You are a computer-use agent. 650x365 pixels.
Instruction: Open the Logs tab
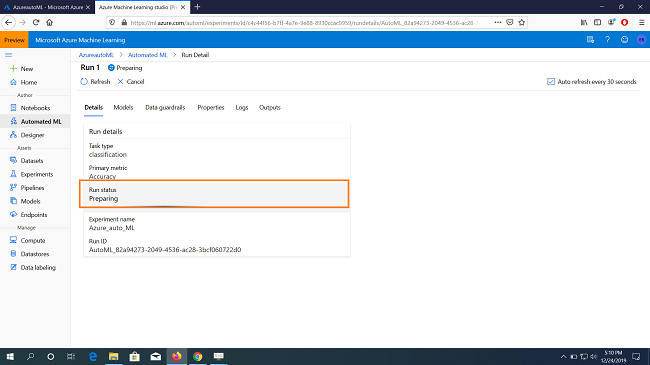[x=242, y=107]
